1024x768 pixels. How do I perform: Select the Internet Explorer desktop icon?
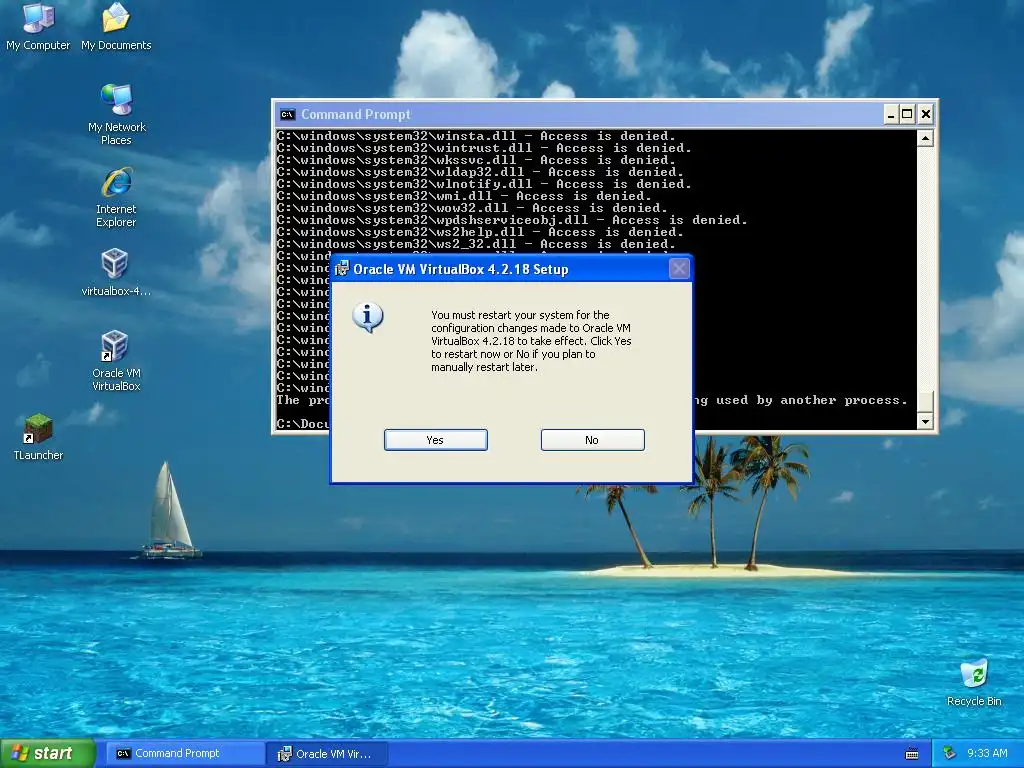click(116, 197)
